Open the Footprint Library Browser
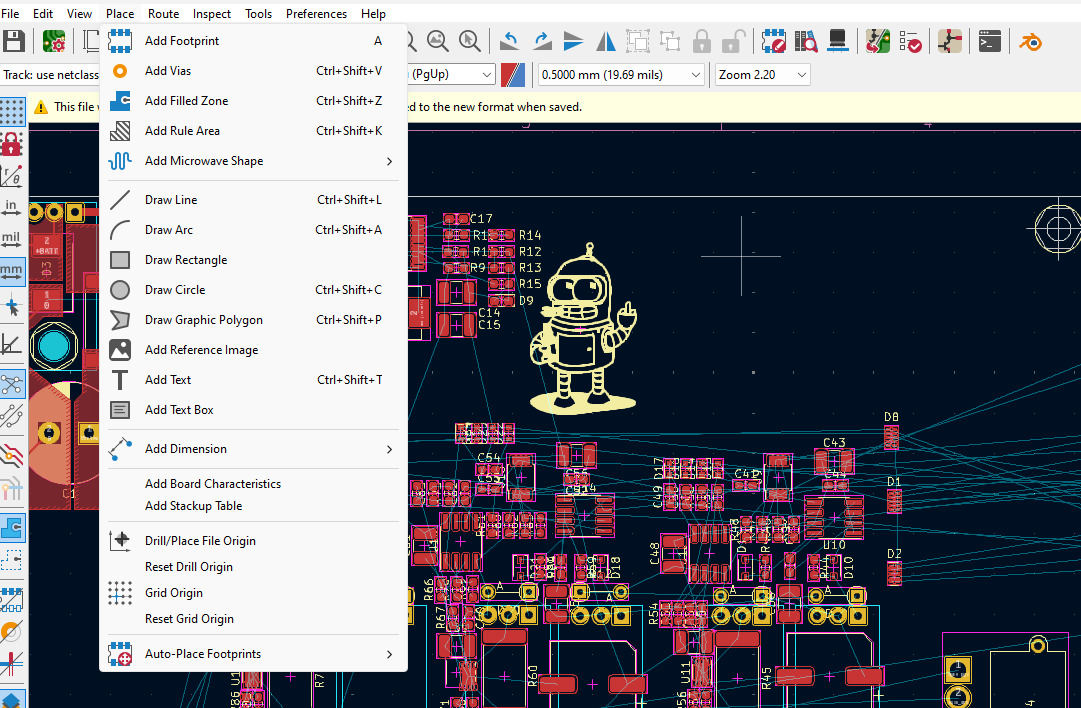 pyautogui.click(x=806, y=41)
